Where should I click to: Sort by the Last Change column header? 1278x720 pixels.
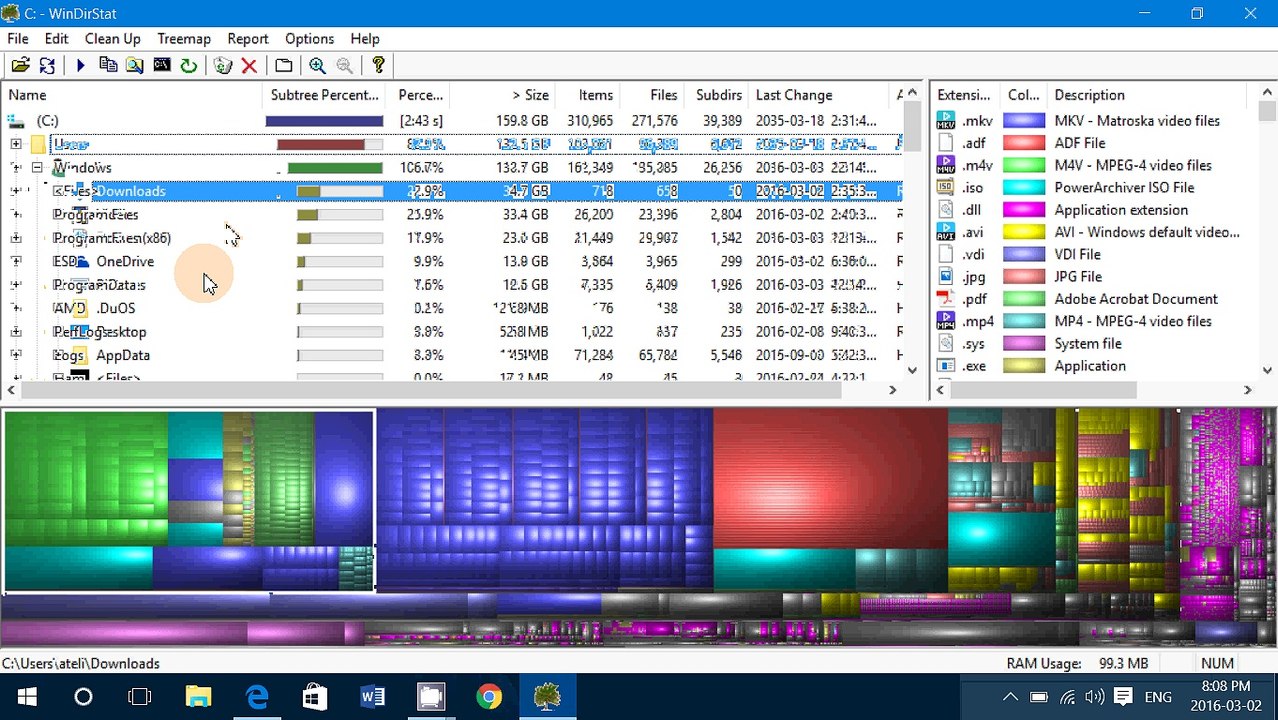point(818,95)
